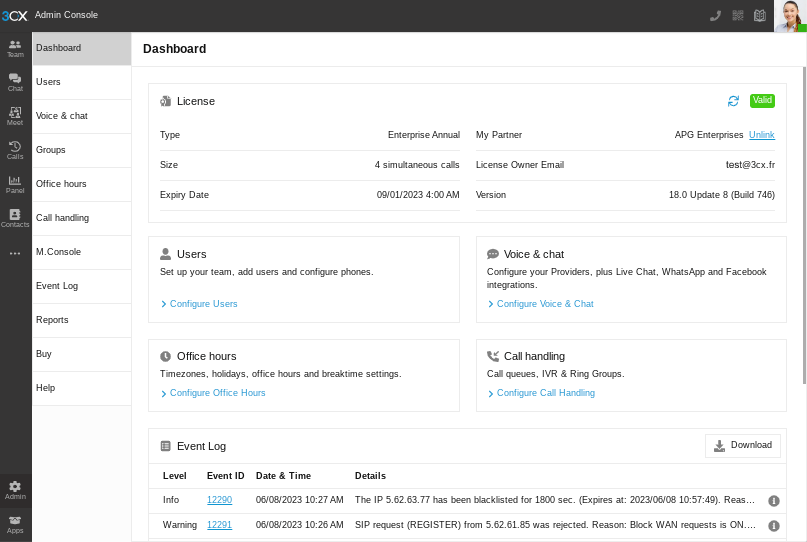Open Buy in the admin menu

[82, 354]
